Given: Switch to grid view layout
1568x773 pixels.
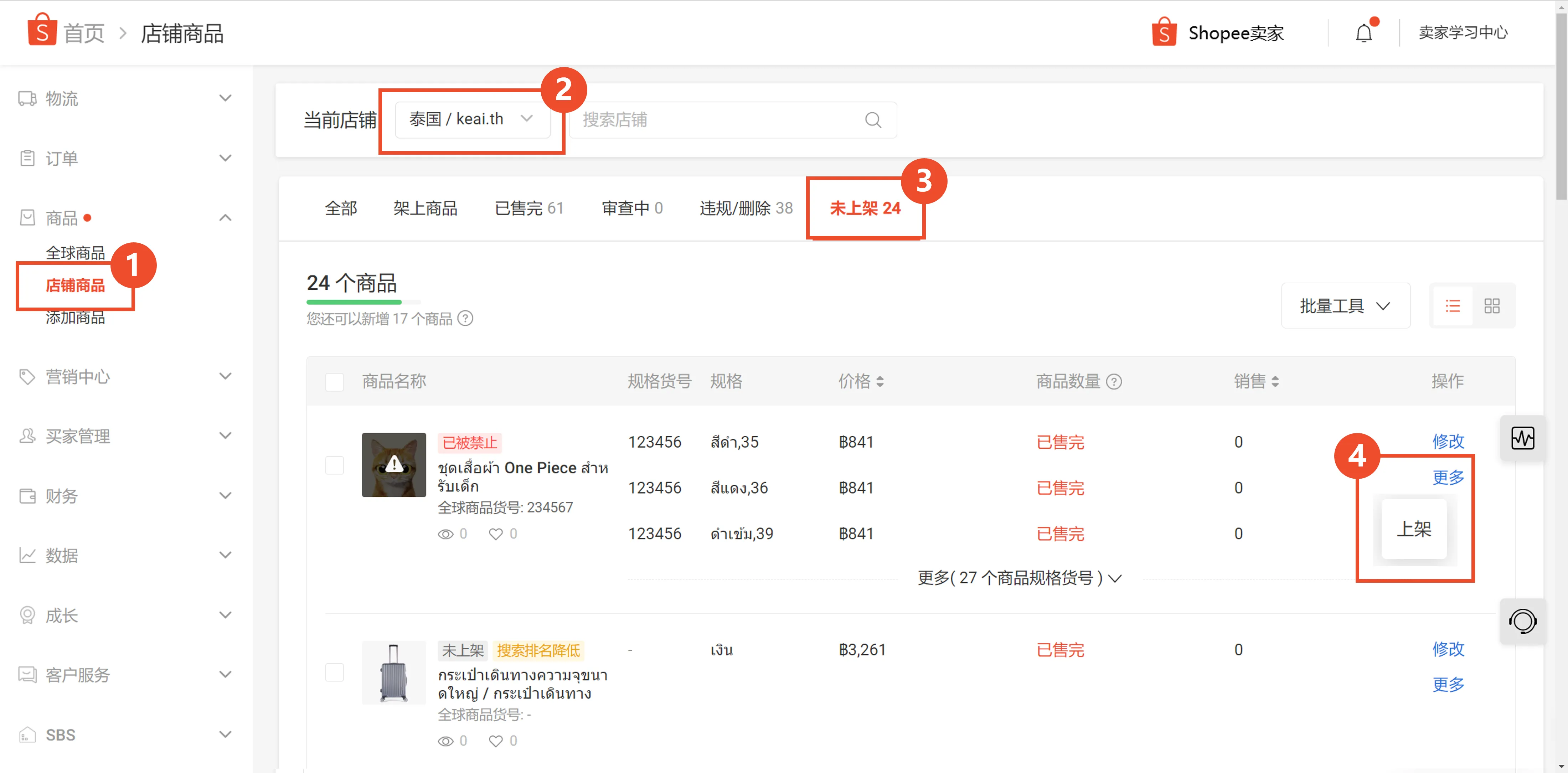Looking at the screenshot, I should tap(1492, 305).
